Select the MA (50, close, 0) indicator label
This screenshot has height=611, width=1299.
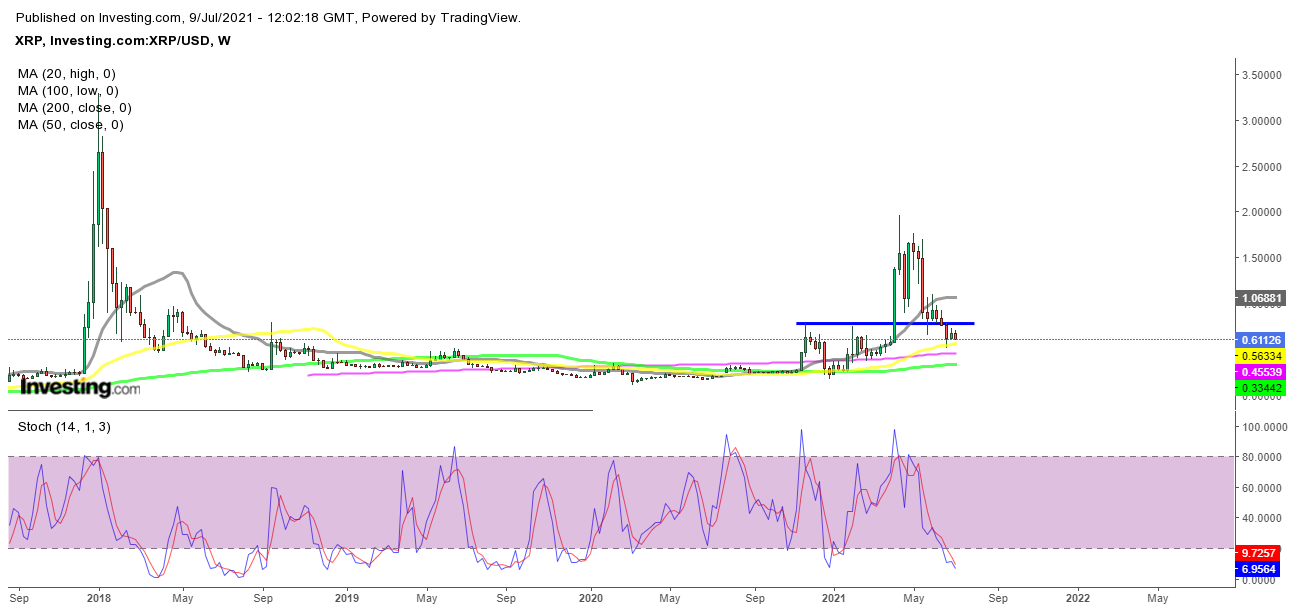point(70,124)
